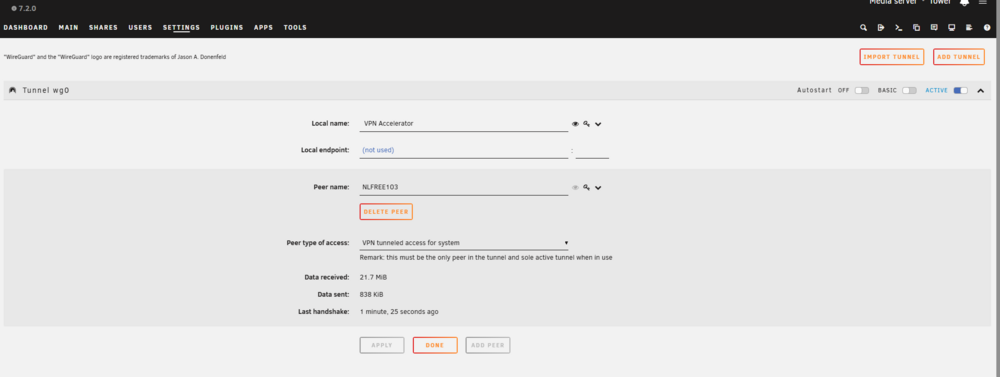Click the 21.7 MiB data received value
1000x377 pixels.
pyautogui.click(x=373, y=277)
